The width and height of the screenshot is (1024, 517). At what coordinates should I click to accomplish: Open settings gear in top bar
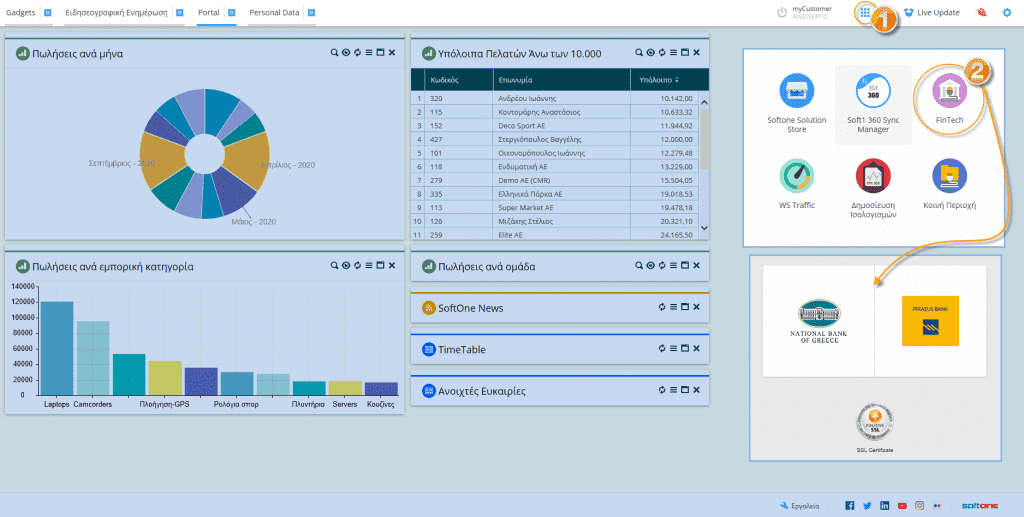(x=1007, y=13)
